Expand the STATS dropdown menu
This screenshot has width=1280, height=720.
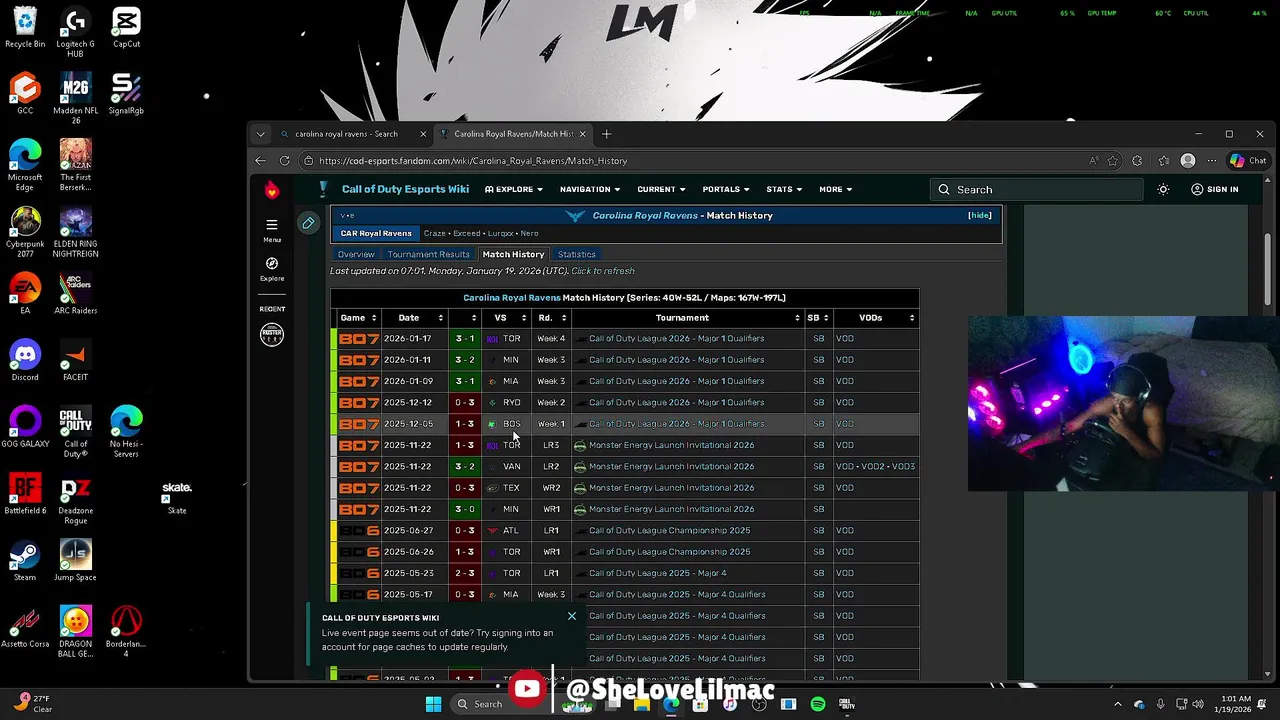[x=784, y=189]
